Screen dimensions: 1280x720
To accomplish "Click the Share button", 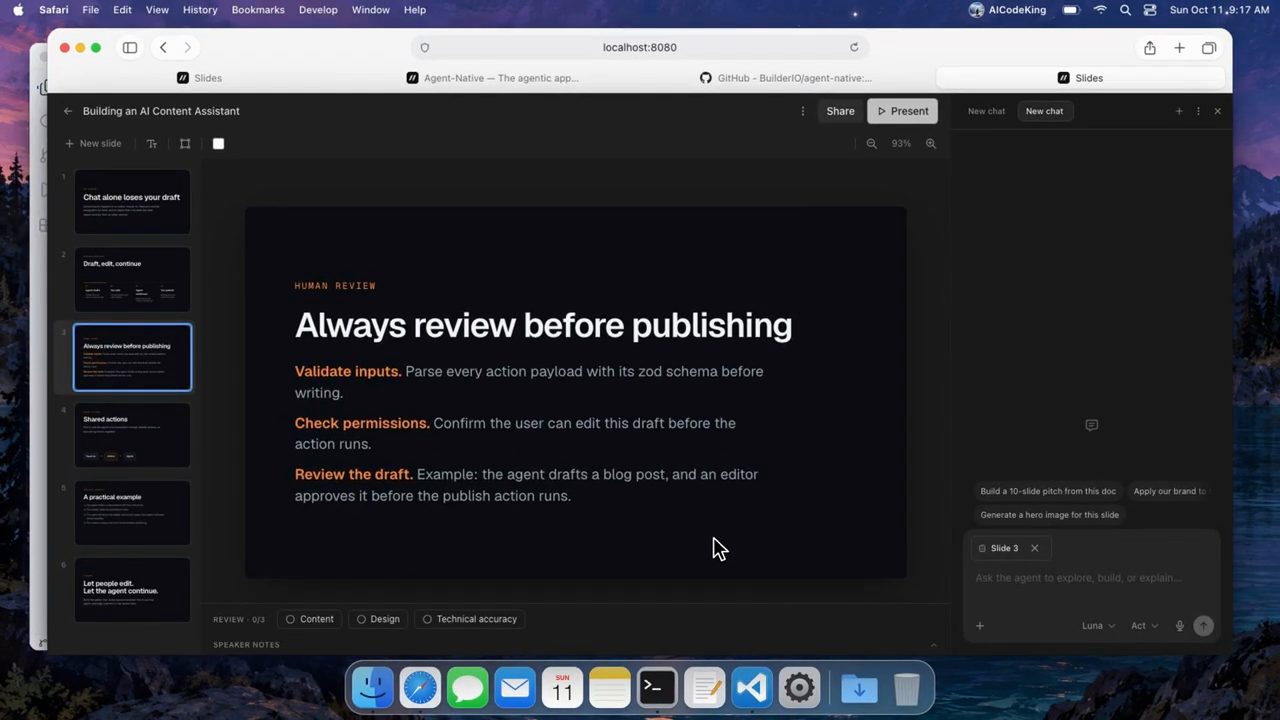I will [840, 111].
